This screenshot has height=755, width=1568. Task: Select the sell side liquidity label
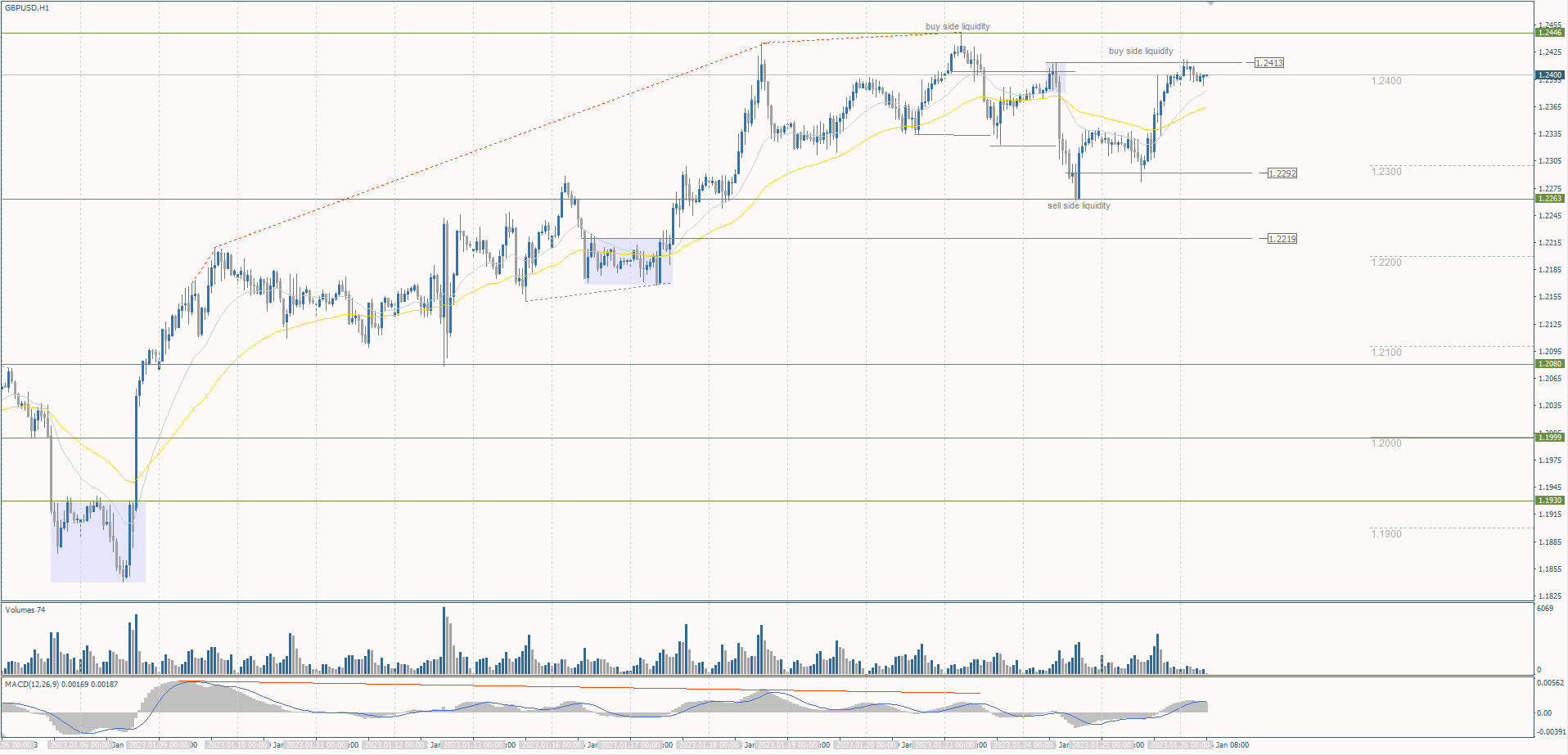pos(1079,205)
